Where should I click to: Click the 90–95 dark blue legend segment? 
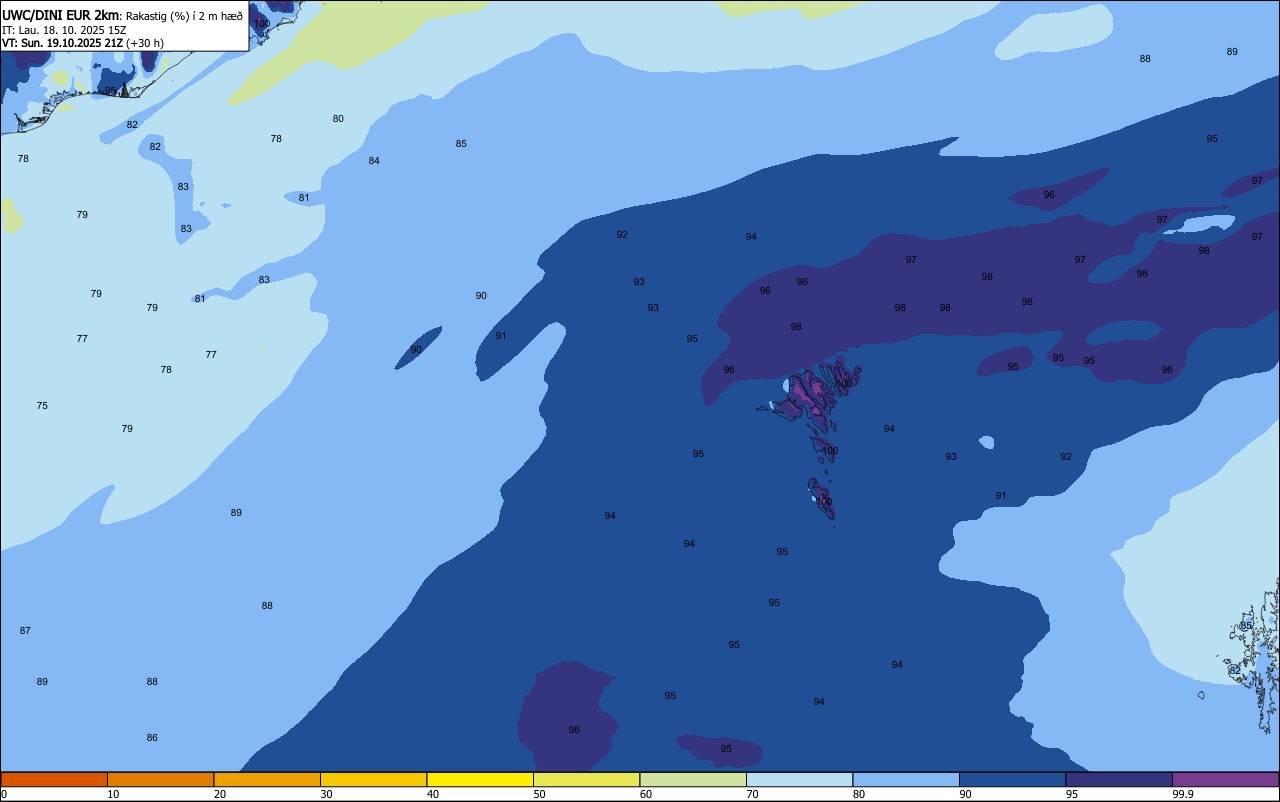[x=1012, y=779]
